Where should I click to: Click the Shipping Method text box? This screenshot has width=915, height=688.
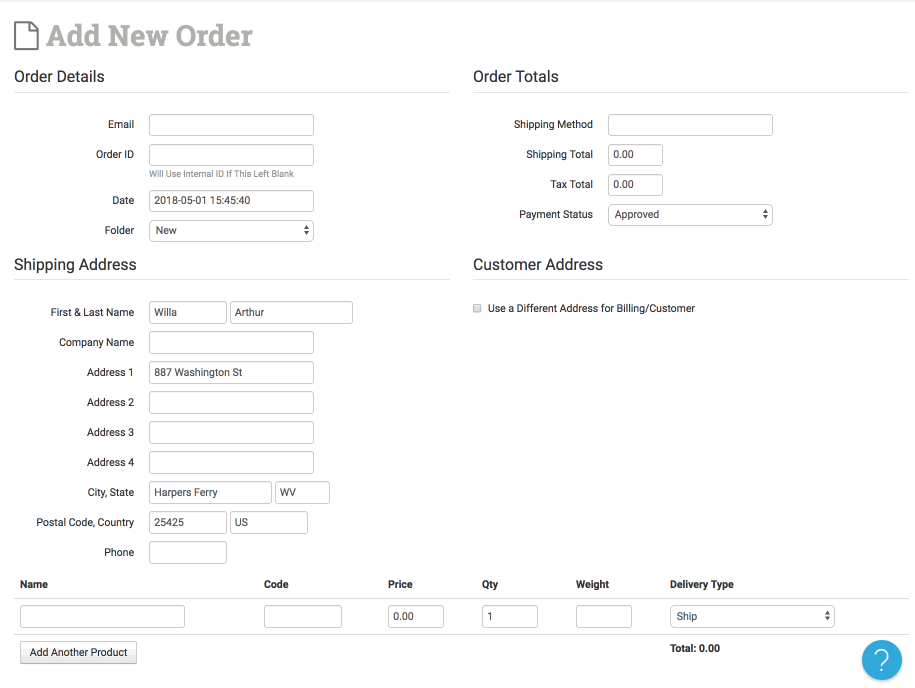click(690, 125)
